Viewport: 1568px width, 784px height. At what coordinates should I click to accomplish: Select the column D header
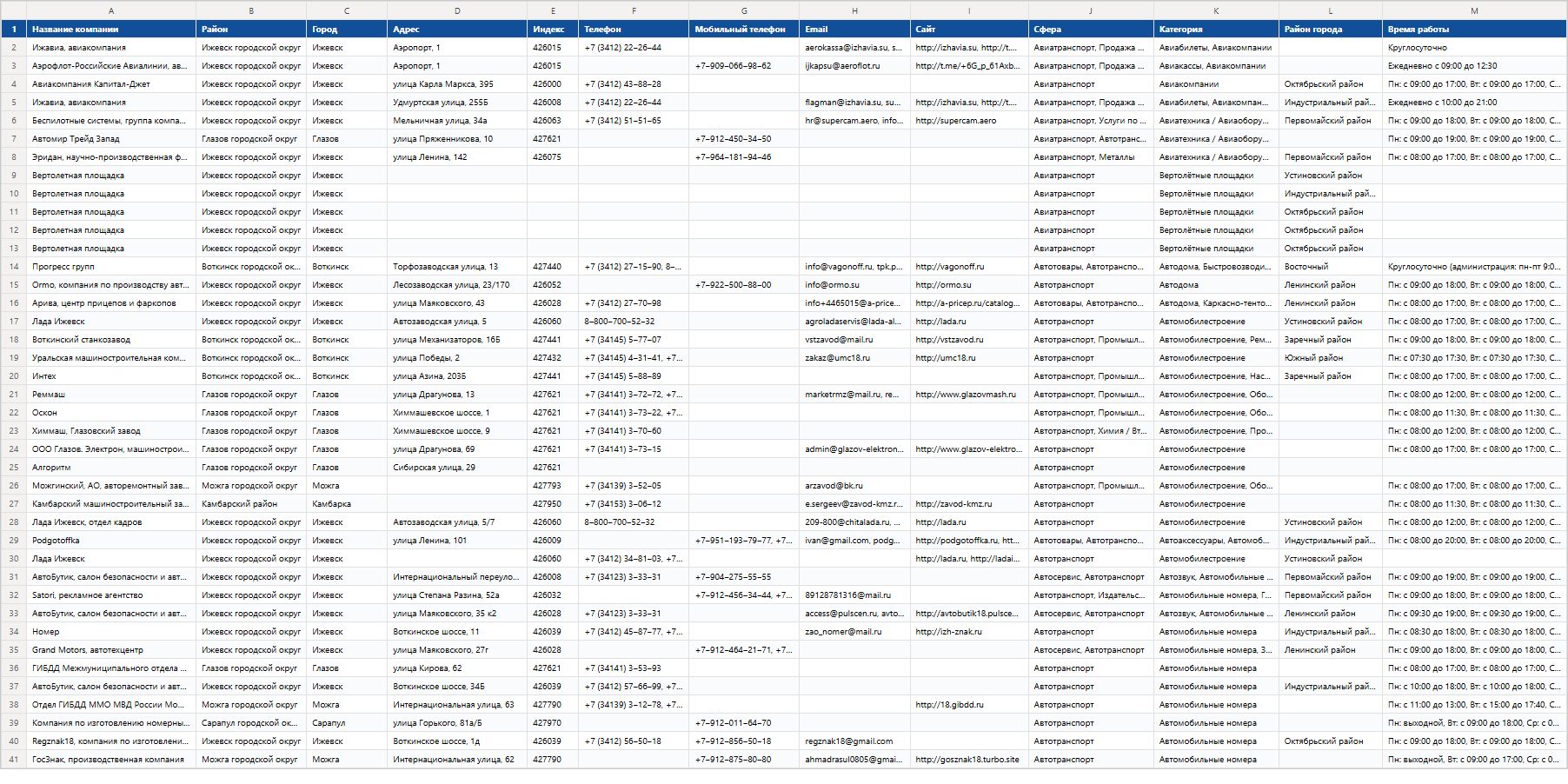pyautogui.click(x=457, y=10)
